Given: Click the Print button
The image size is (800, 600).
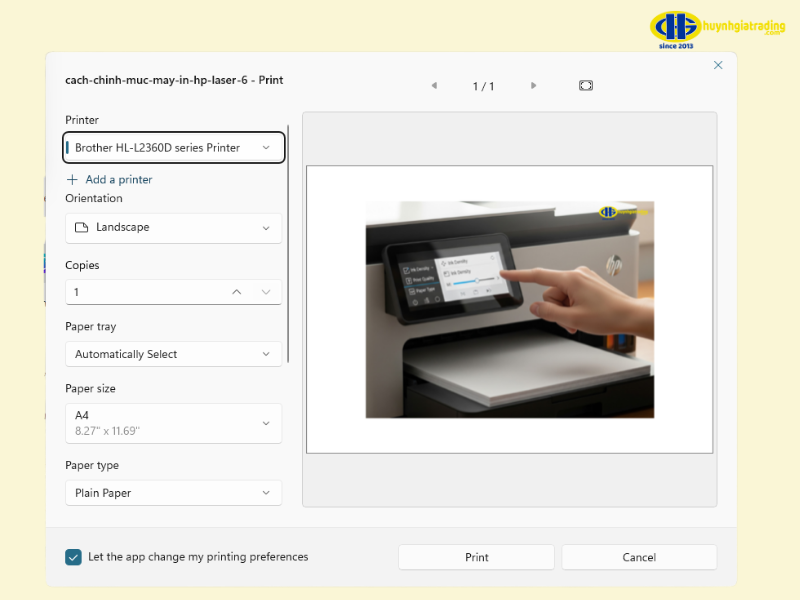Looking at the screenshot, I should [x=476, y=557].
